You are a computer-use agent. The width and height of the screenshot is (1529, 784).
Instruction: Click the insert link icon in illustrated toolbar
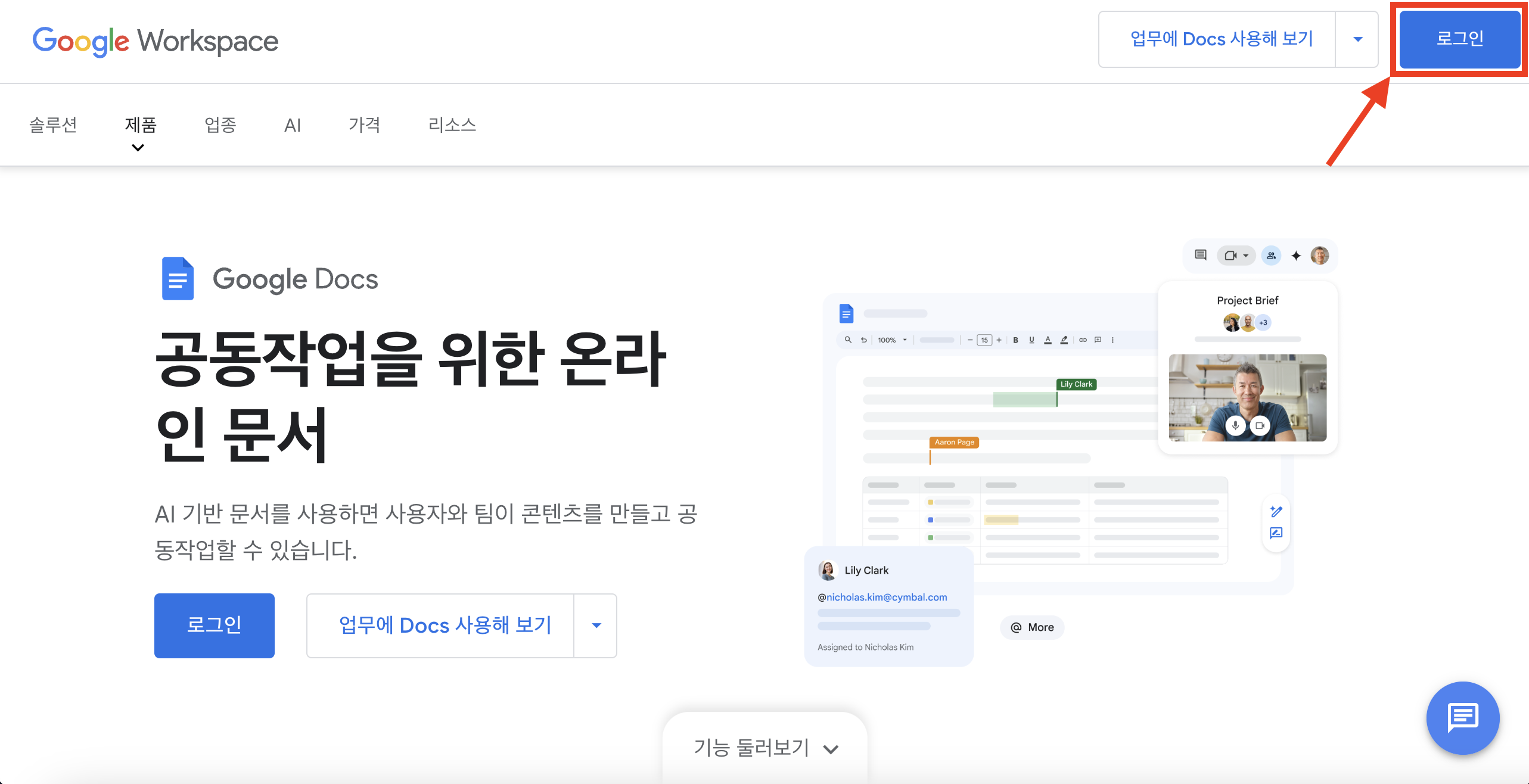tap(1083, 340)
